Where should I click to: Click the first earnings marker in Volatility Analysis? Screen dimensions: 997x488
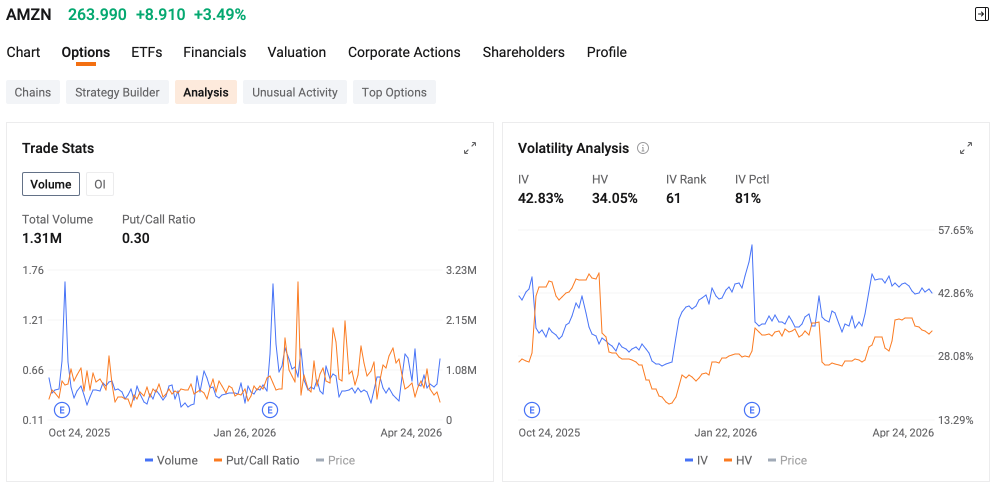[532, 410]
